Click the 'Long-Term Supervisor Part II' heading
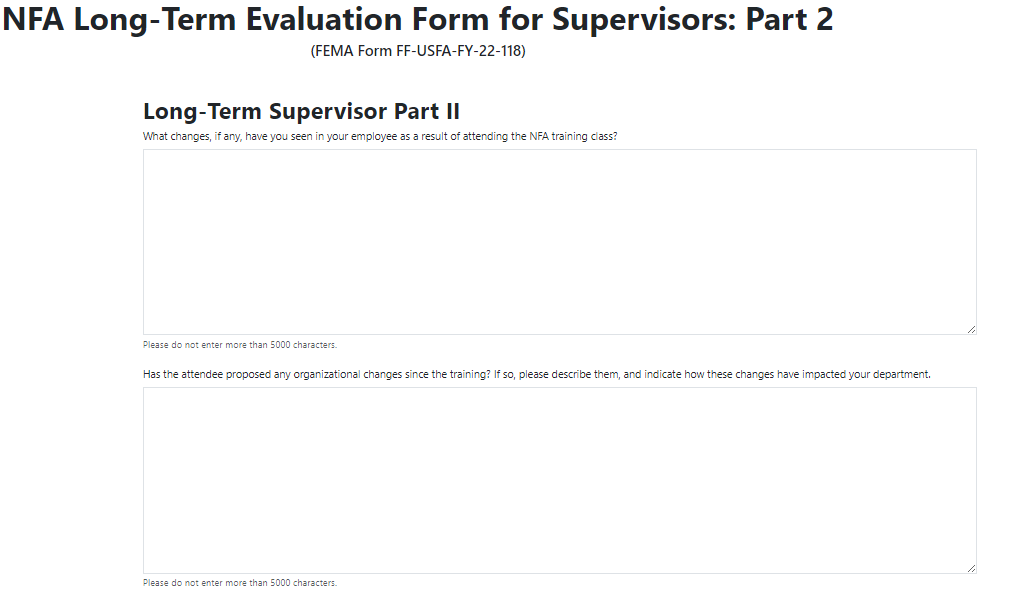The width and height of the screenshot is (1014, 599). (x=301, y=112)
